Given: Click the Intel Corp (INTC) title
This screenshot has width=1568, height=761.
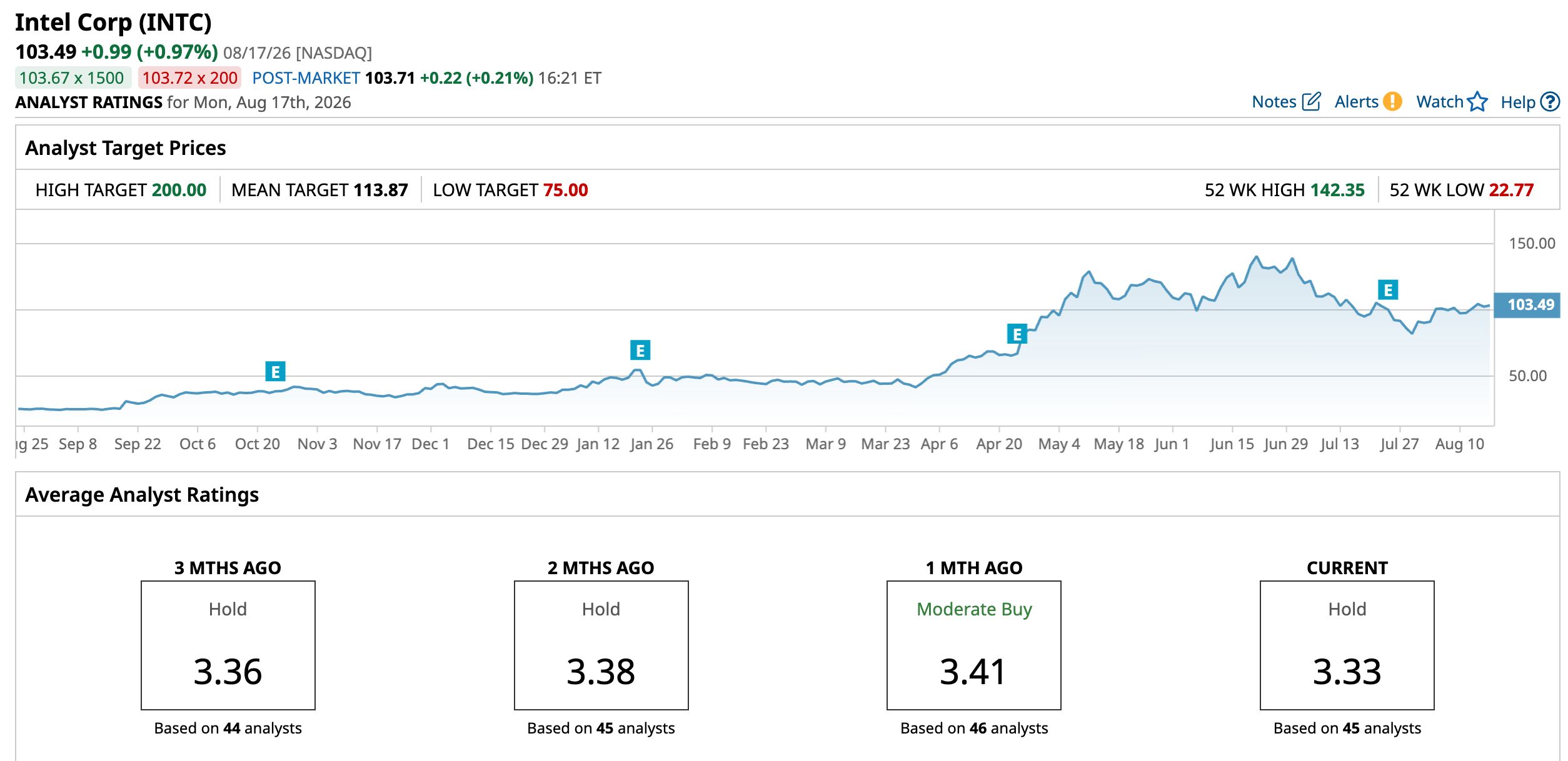Looking at the screenshot, I should pyautogui.click(x=113, y=22).
